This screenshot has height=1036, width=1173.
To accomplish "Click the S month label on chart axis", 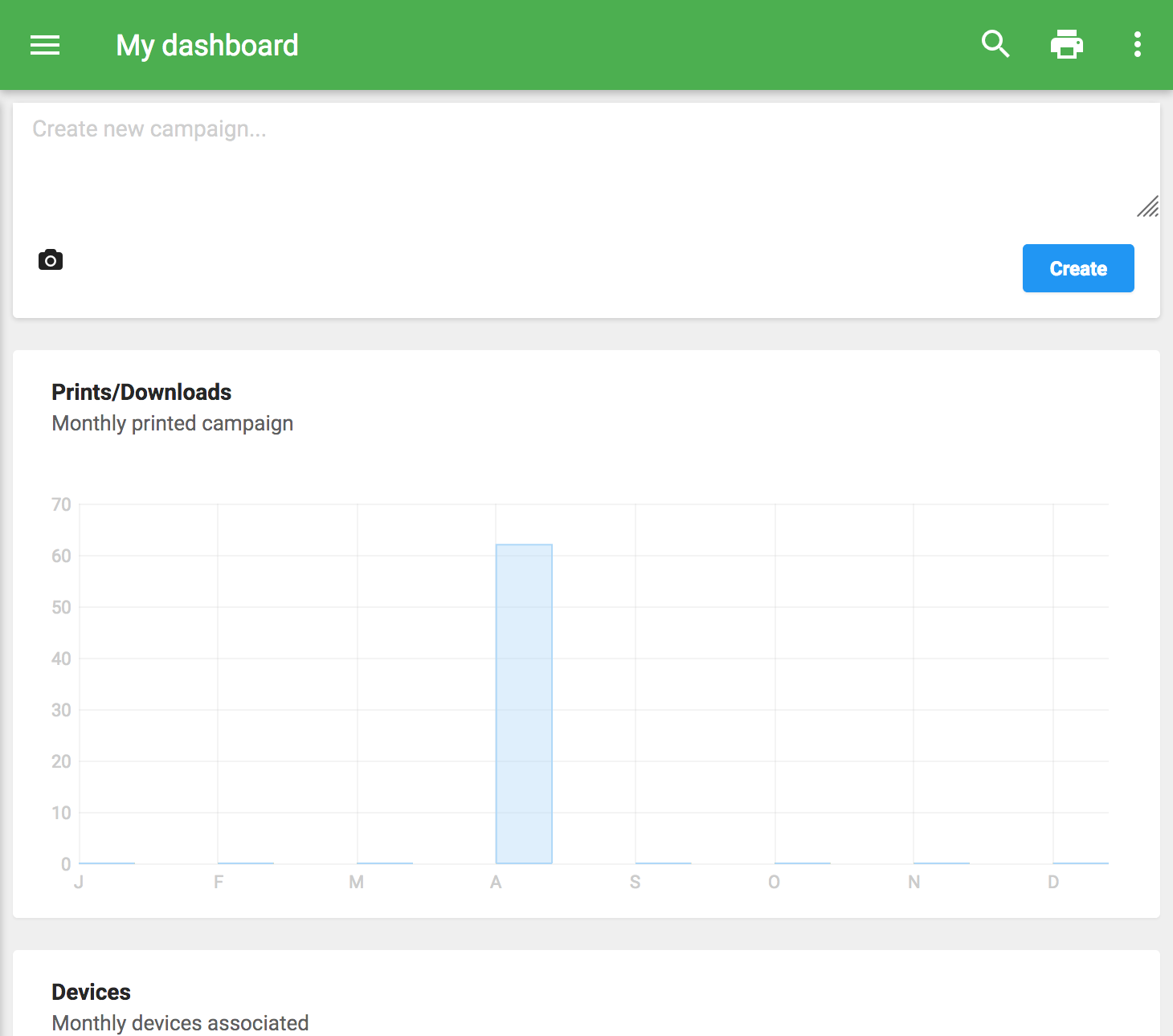I will click(635, 883).
